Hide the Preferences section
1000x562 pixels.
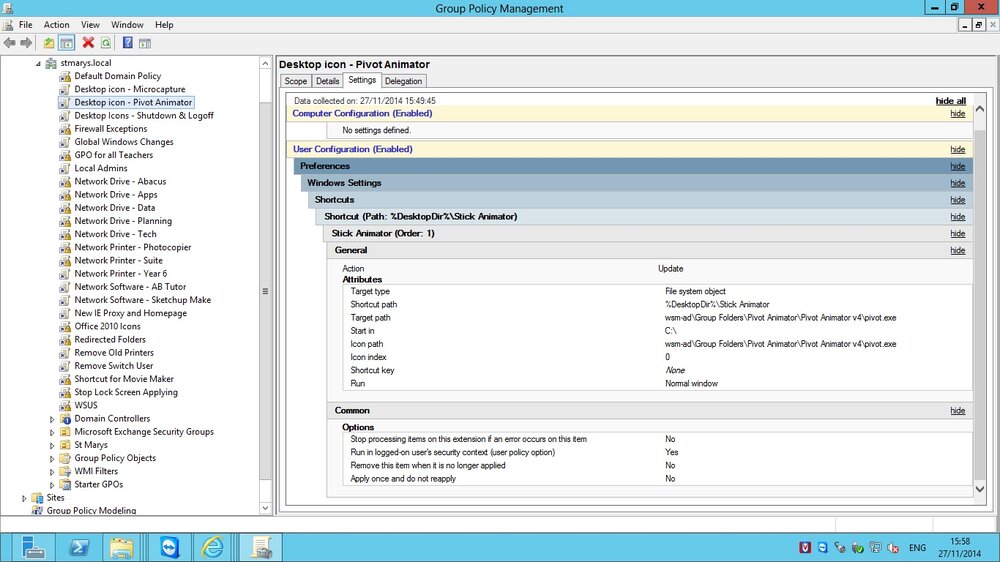pos(957,166)
